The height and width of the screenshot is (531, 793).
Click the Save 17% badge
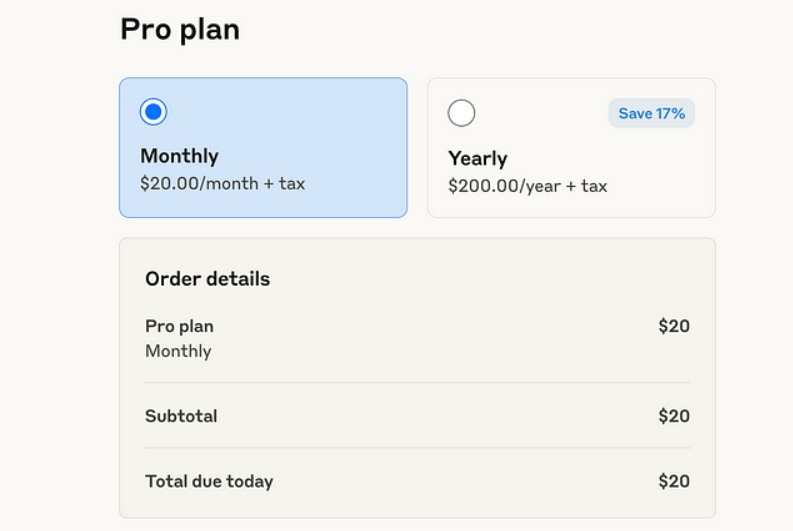651,113
